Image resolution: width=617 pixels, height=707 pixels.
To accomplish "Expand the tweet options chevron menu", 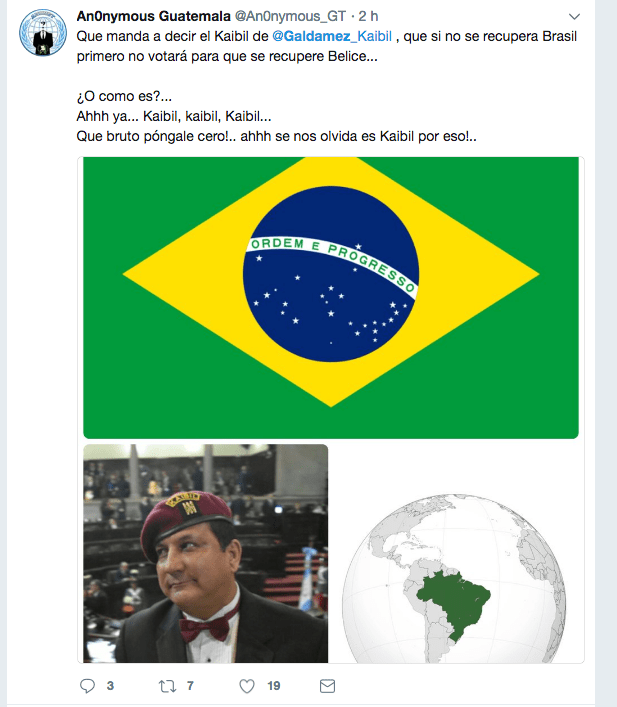I will coord(574,17).
